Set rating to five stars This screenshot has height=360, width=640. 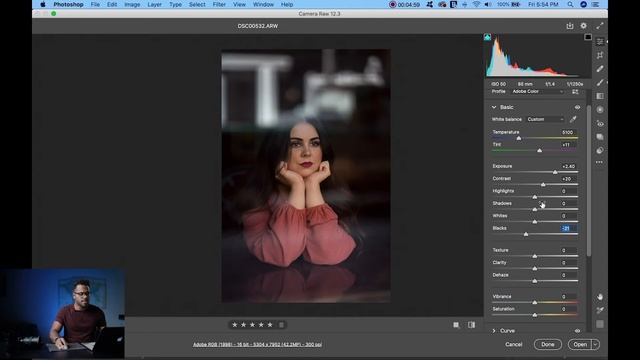(x=270, y=325)
